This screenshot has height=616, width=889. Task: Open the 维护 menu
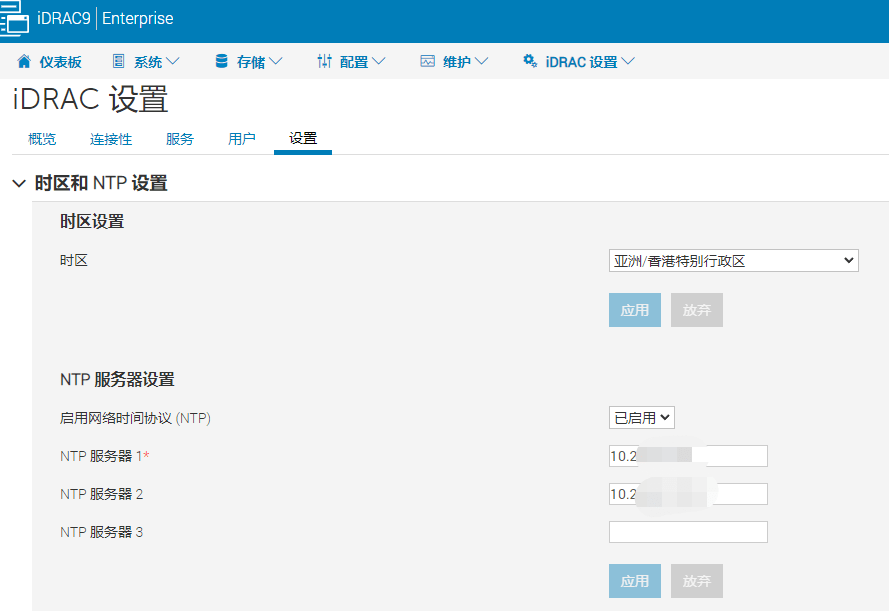point(449,61)
